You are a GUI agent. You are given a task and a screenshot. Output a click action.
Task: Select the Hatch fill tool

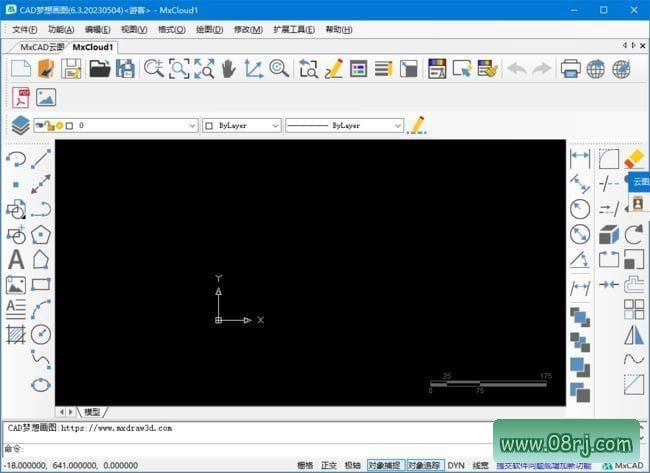[16, 335]
